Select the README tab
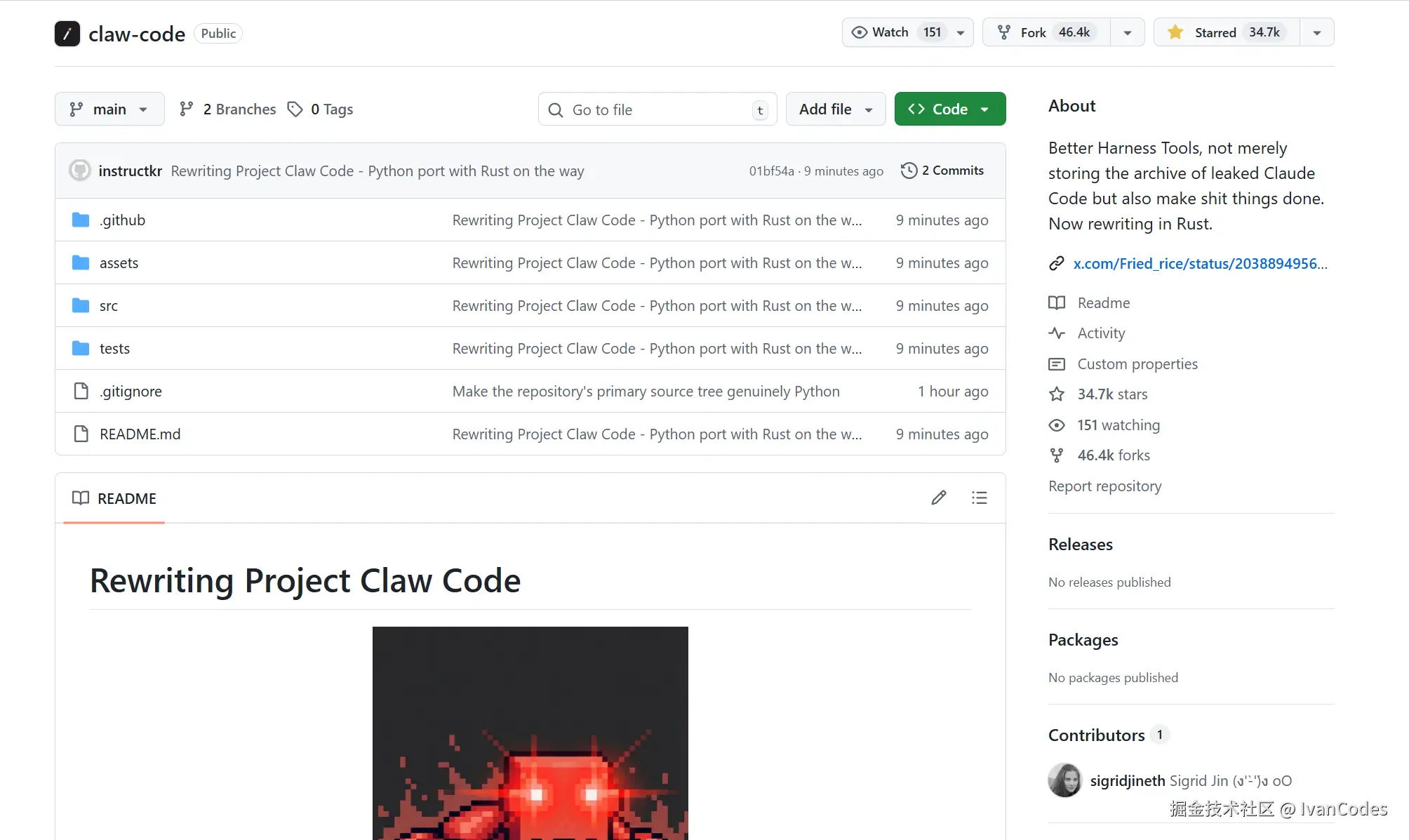The image size is (1409, 840). [114, 499]
